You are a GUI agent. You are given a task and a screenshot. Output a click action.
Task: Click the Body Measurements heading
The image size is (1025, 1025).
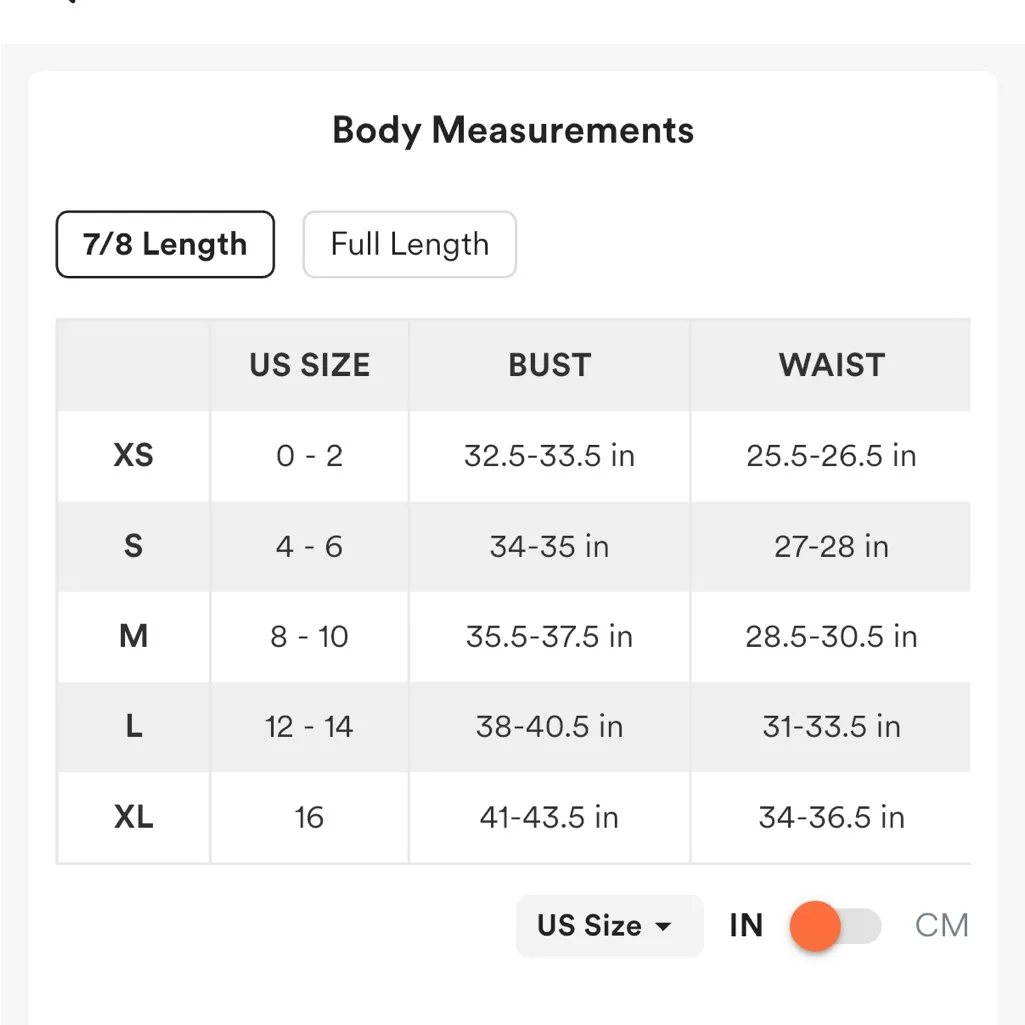click(512, 130)
